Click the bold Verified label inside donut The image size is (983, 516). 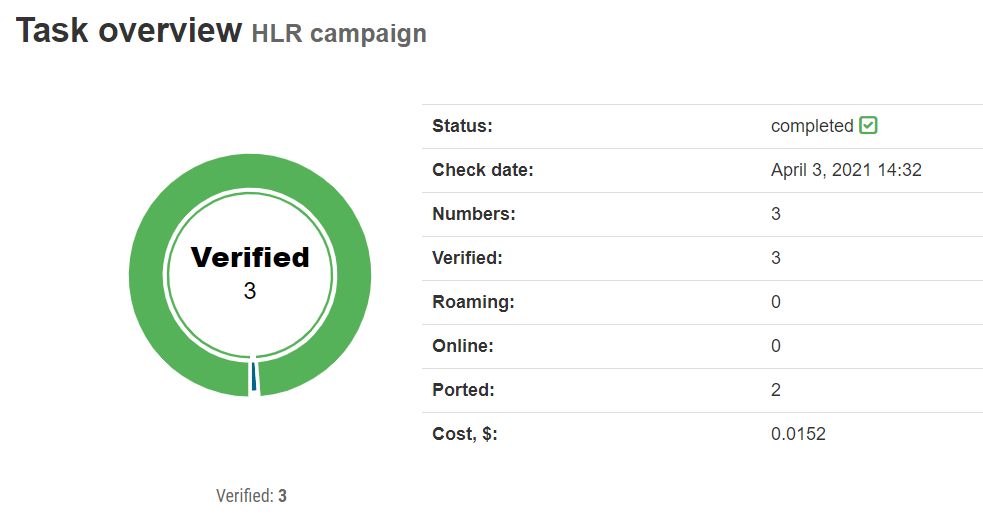click(x=250, y=257)
